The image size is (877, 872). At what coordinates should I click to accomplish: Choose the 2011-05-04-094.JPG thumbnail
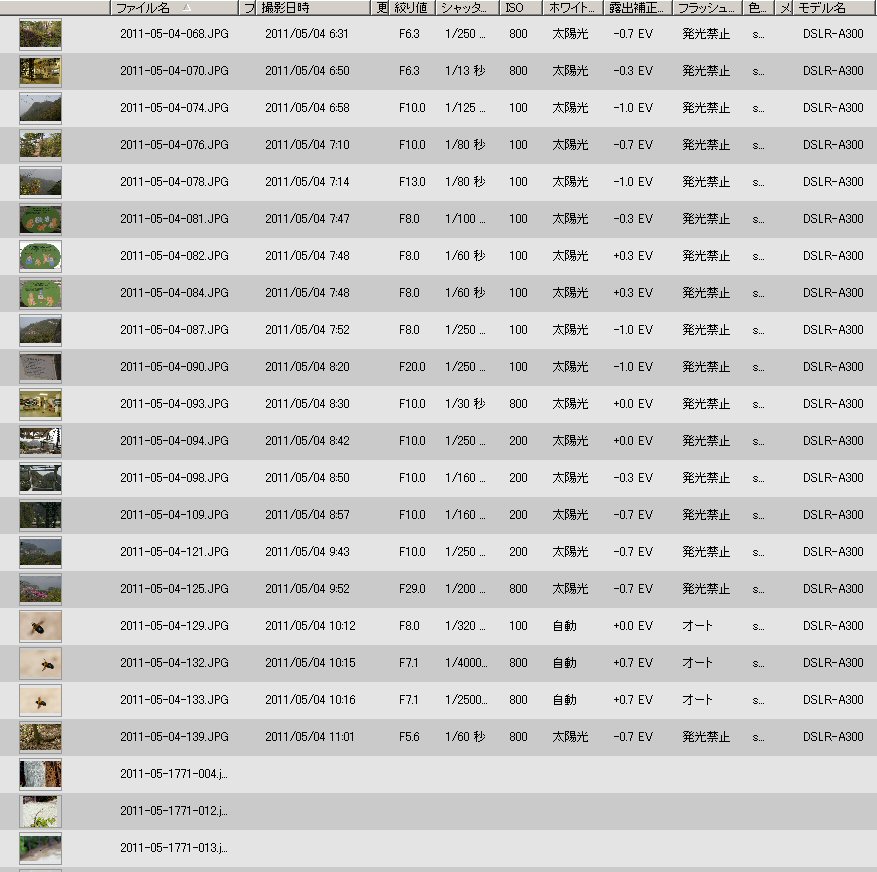(40, 441)
